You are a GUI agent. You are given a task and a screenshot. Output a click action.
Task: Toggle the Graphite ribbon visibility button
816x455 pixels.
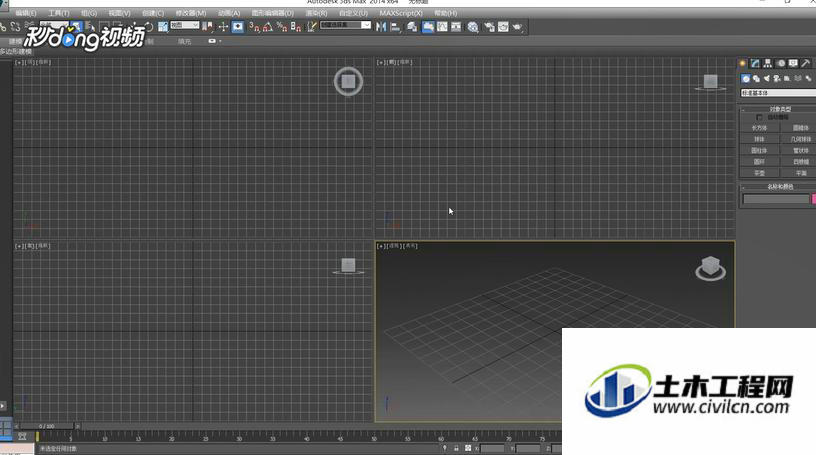point(428,27)
